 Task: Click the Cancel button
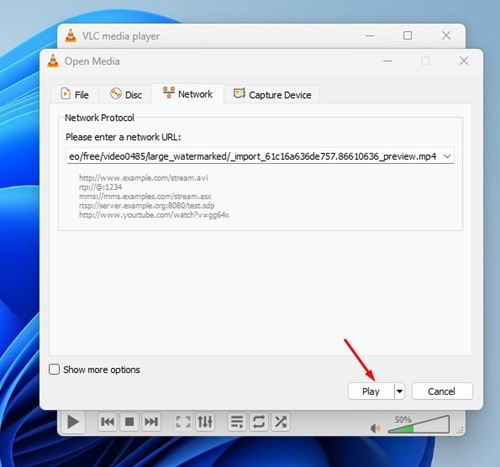tap(442, 391)
